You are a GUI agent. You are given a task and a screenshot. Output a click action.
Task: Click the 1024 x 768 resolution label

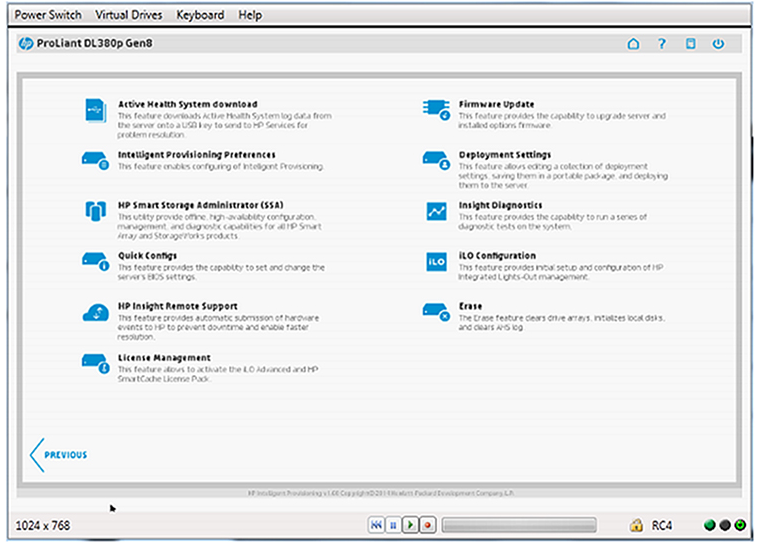coord(43,525)
